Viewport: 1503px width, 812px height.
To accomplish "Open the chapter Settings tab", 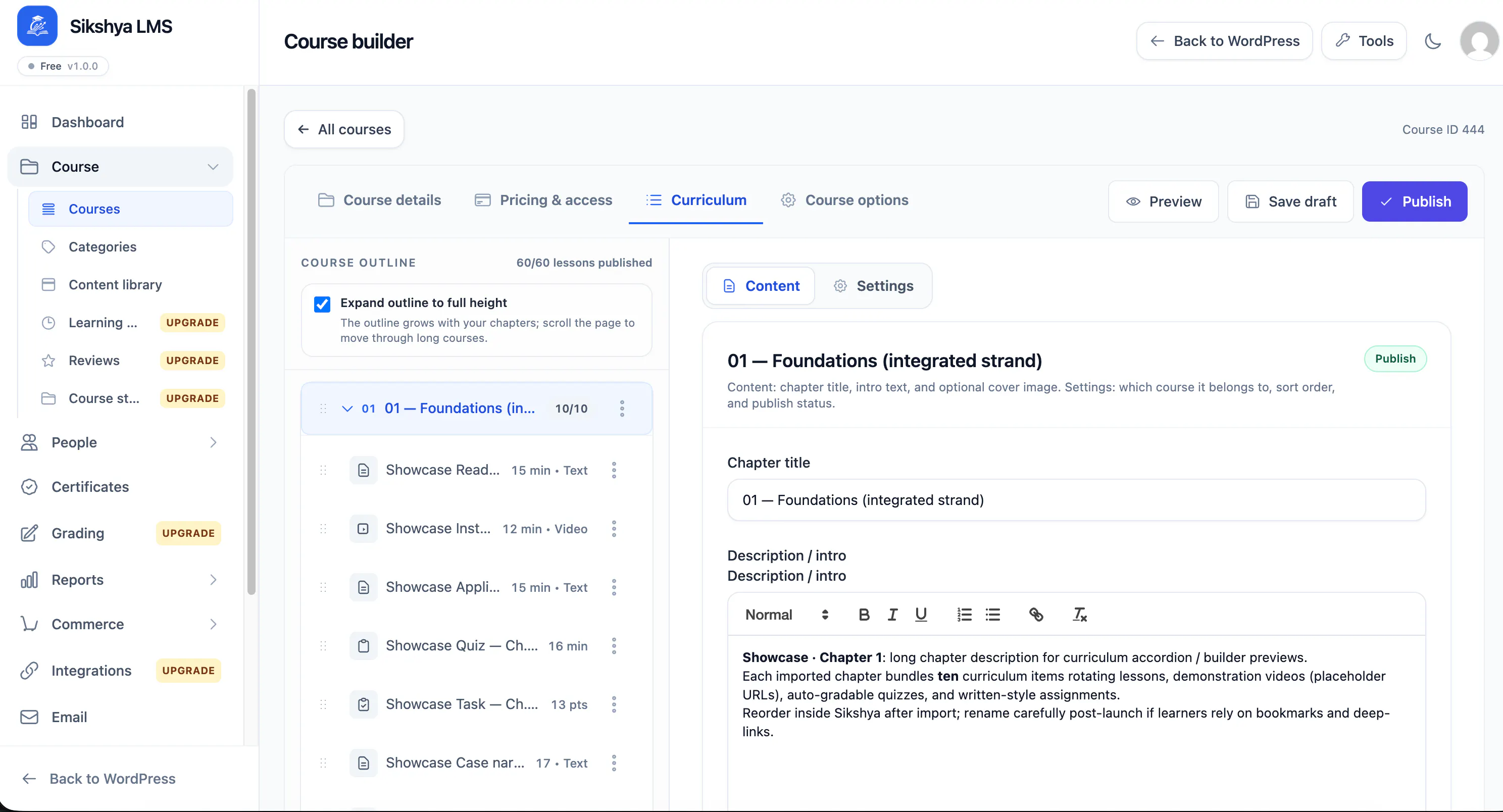I will tap(873, 286).
